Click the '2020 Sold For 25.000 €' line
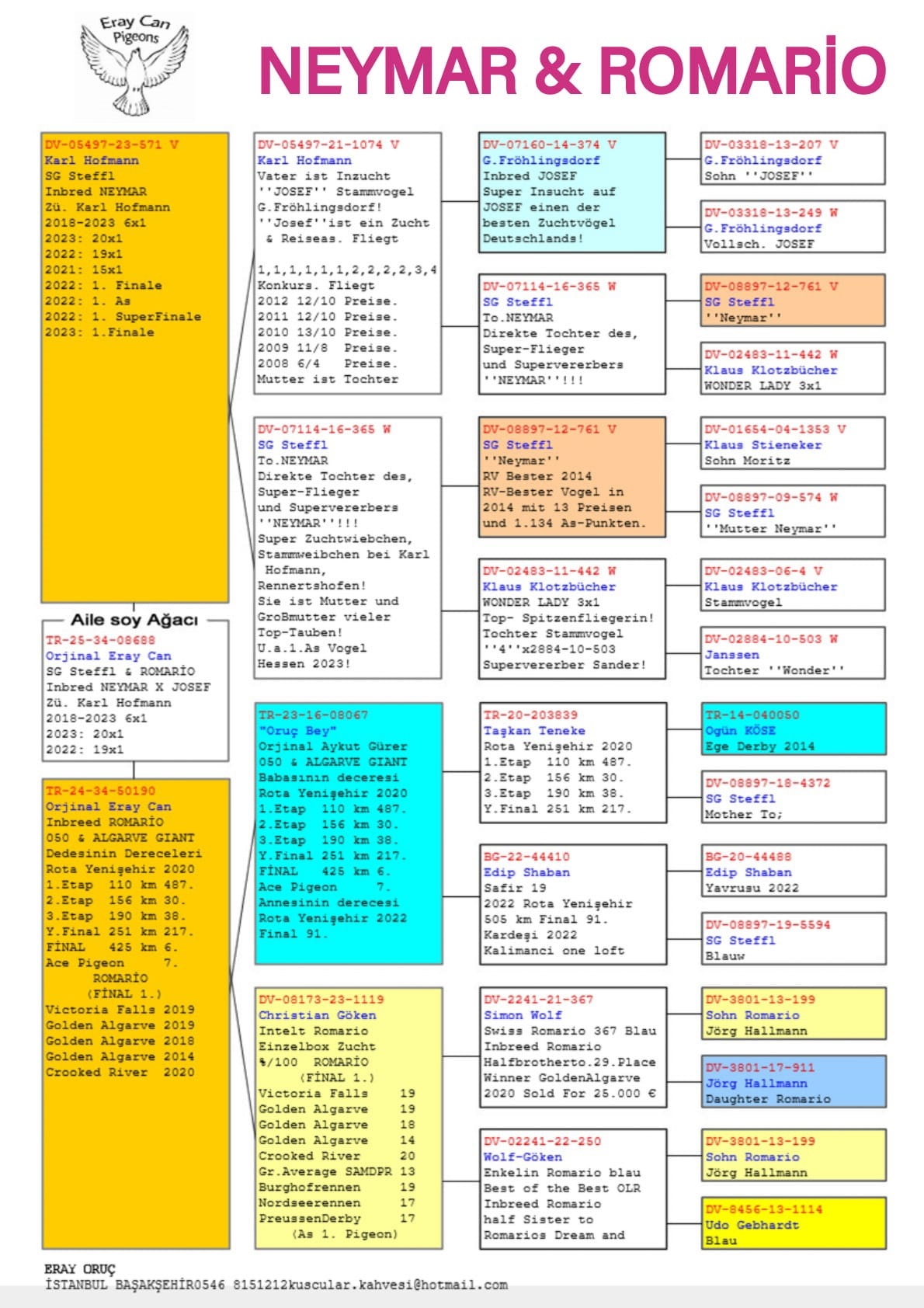The height and width of the screenshot is (1308, 924). point(569,1094)
